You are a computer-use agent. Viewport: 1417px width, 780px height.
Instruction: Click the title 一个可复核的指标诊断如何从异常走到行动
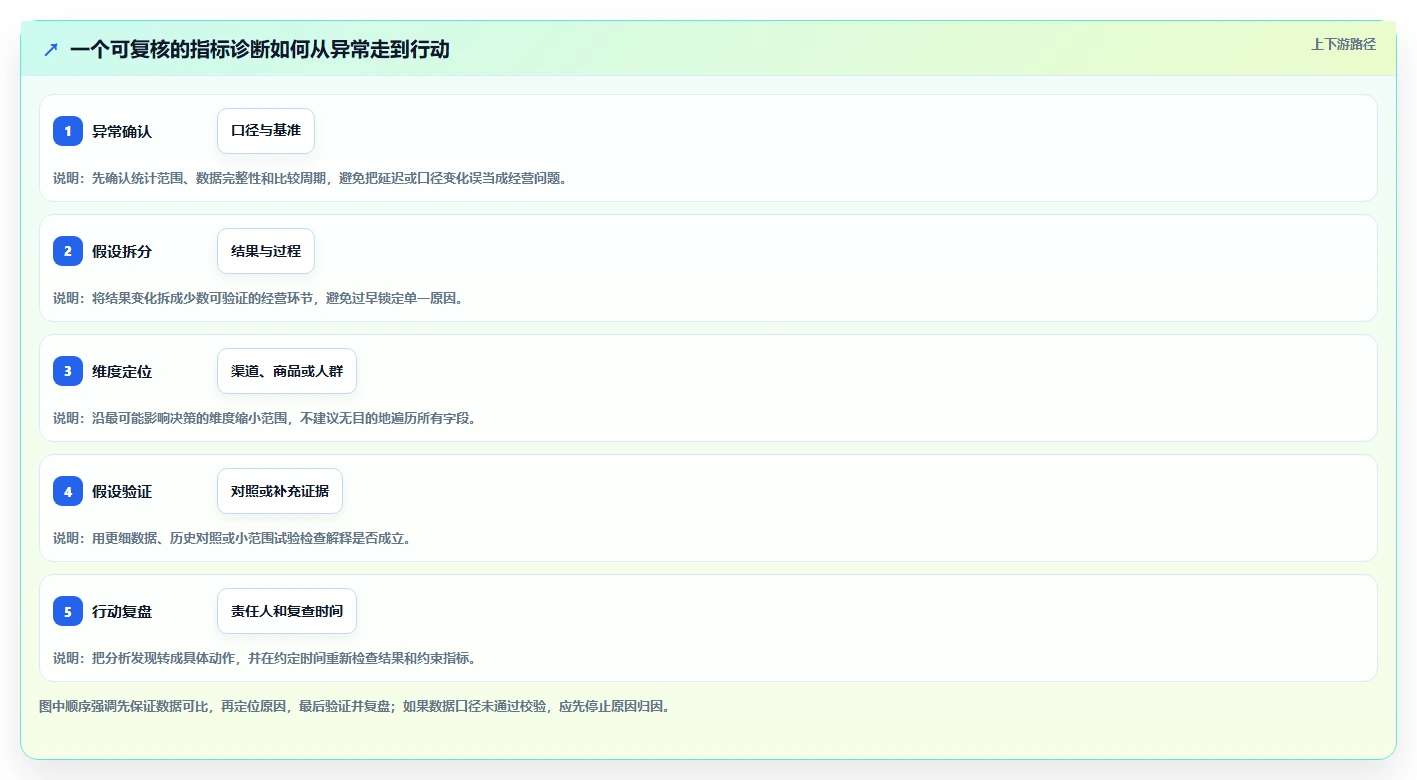[x=260, y=49]
